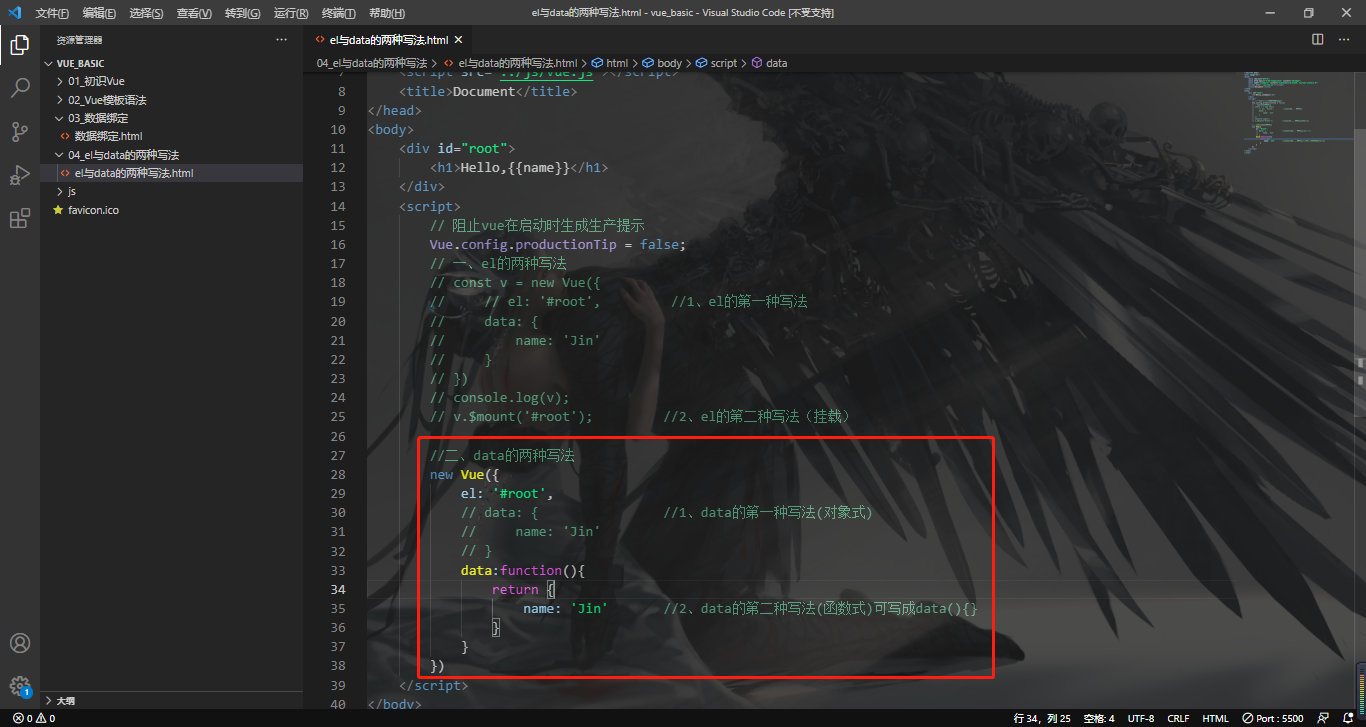Open Run and Debug view

click(x=19, y=175)
